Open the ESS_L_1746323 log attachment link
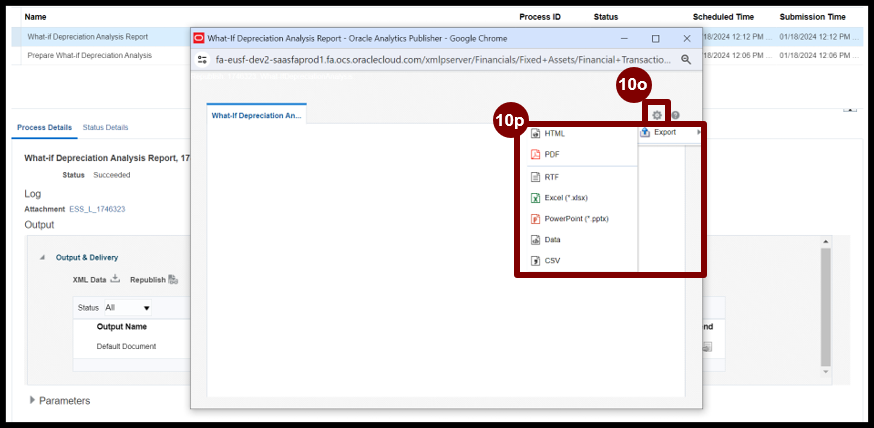Image resolution: width=874 pixels, height=428 pixels. tap(97, 210)
